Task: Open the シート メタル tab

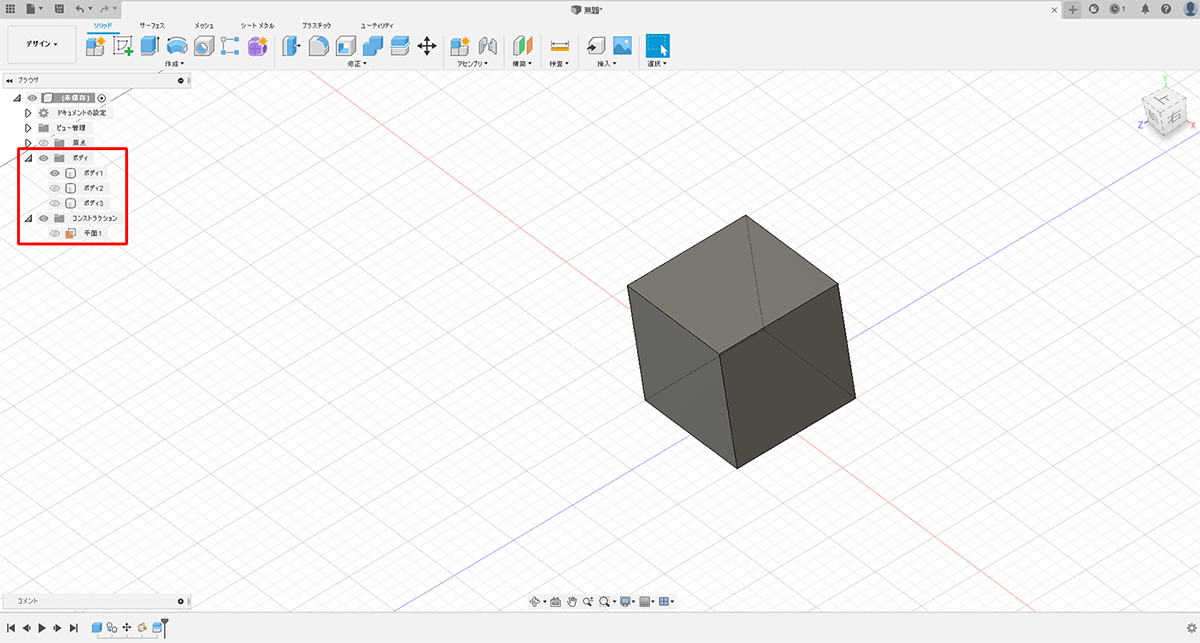Action: point(256,23)
